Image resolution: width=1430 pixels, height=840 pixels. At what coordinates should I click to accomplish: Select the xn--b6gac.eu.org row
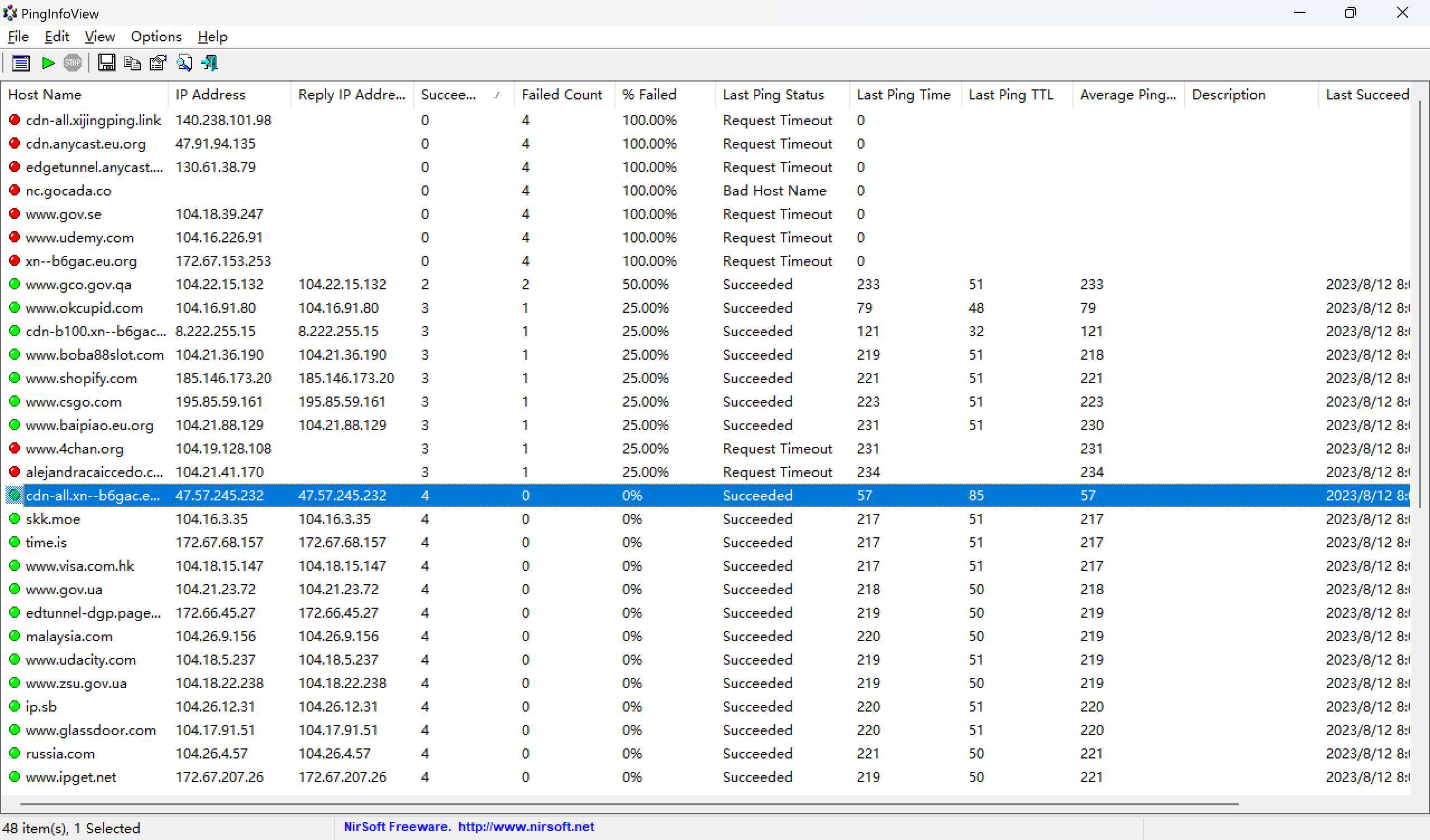pyautogui.click(x=707, y=261)
